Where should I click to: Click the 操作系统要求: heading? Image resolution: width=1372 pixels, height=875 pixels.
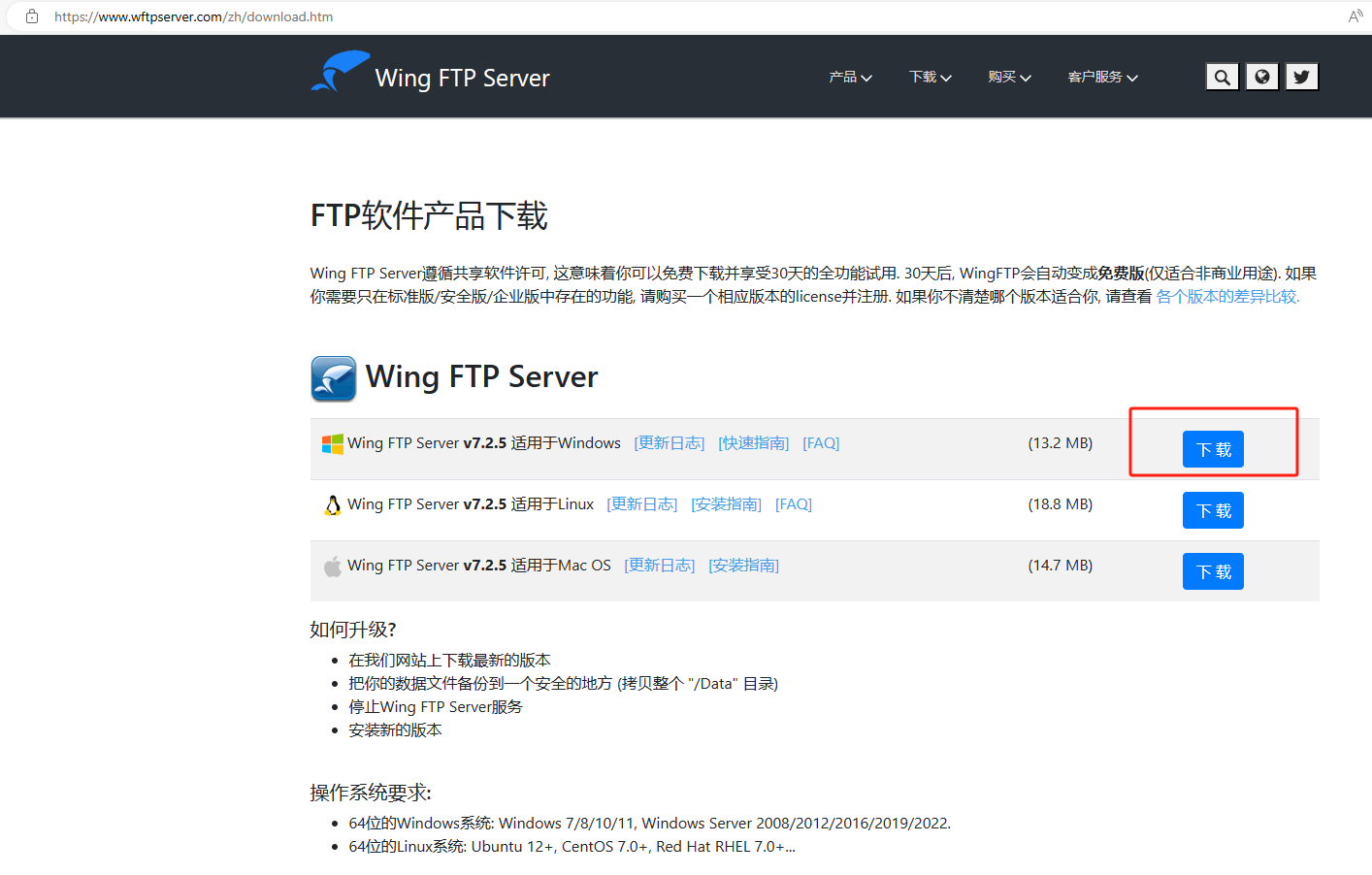371,793
